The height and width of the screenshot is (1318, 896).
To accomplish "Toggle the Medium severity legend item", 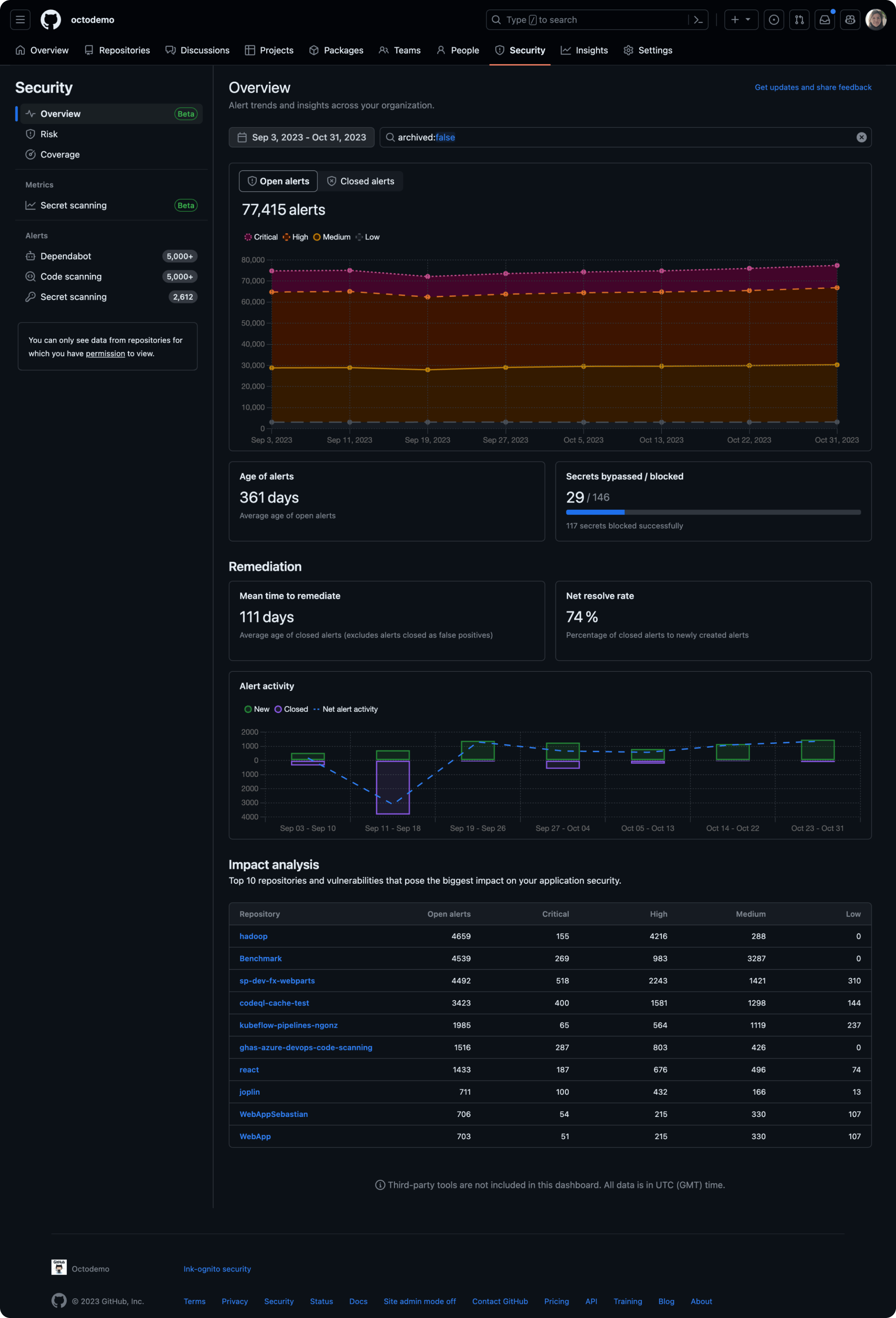I will (x=332, y=237).
